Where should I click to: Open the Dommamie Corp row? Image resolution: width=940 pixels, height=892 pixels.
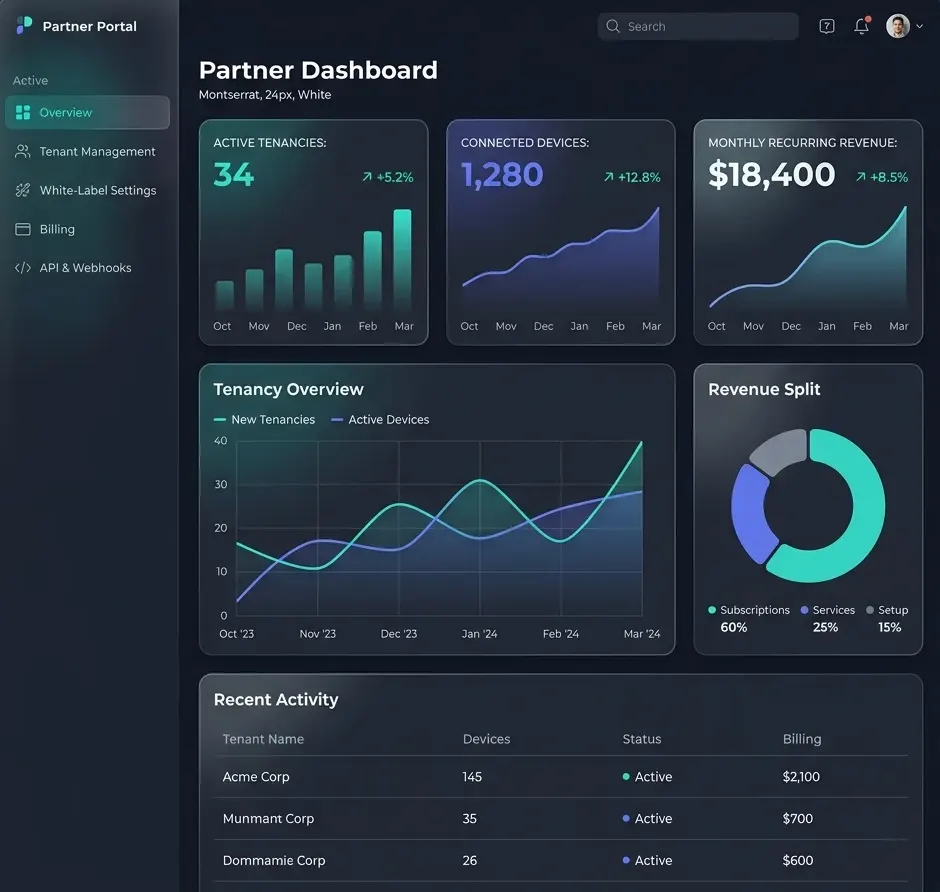tap(561, 860)
